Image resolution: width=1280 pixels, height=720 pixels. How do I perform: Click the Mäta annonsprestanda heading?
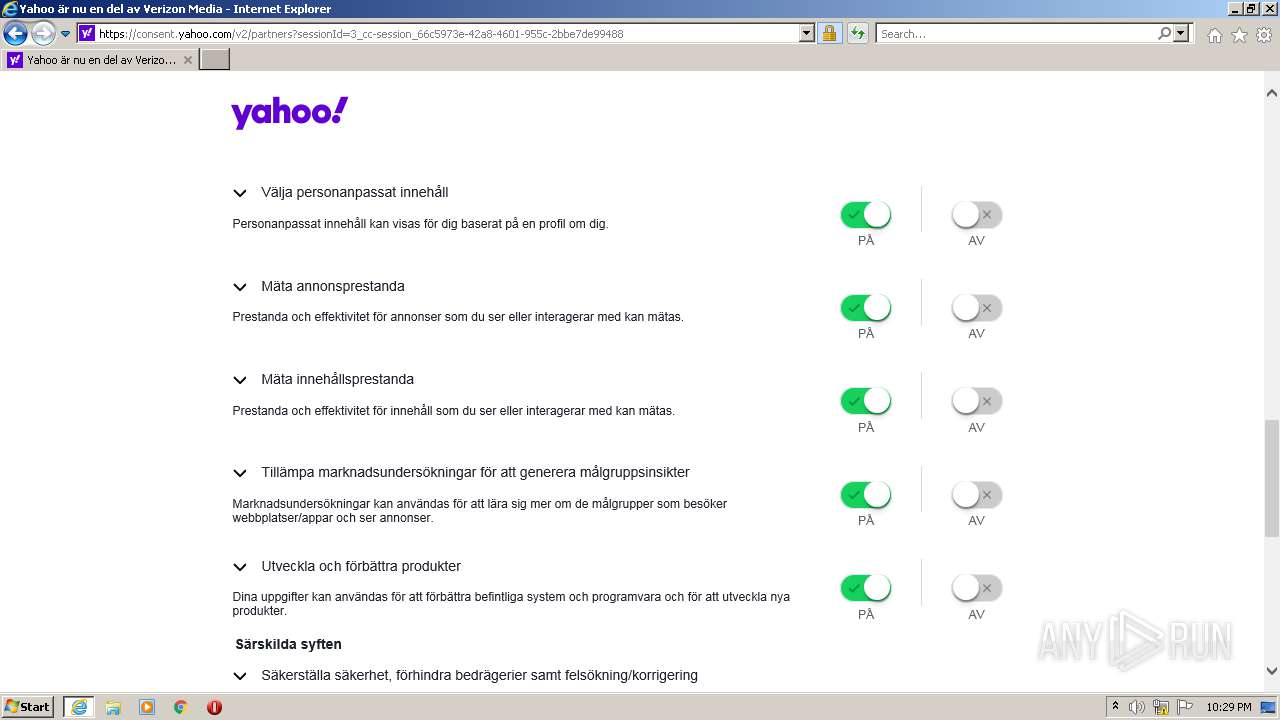(x=333, y=286)
